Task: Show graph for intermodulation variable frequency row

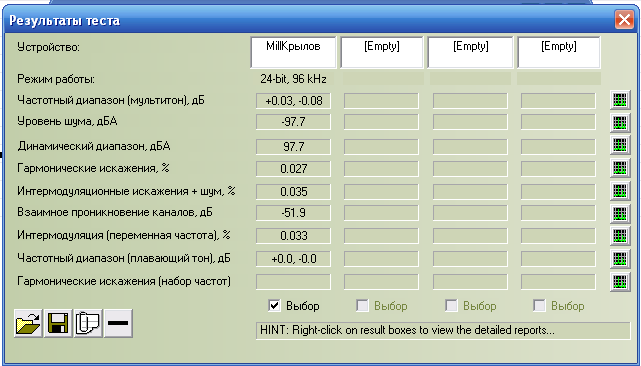Action: point(620,236)
